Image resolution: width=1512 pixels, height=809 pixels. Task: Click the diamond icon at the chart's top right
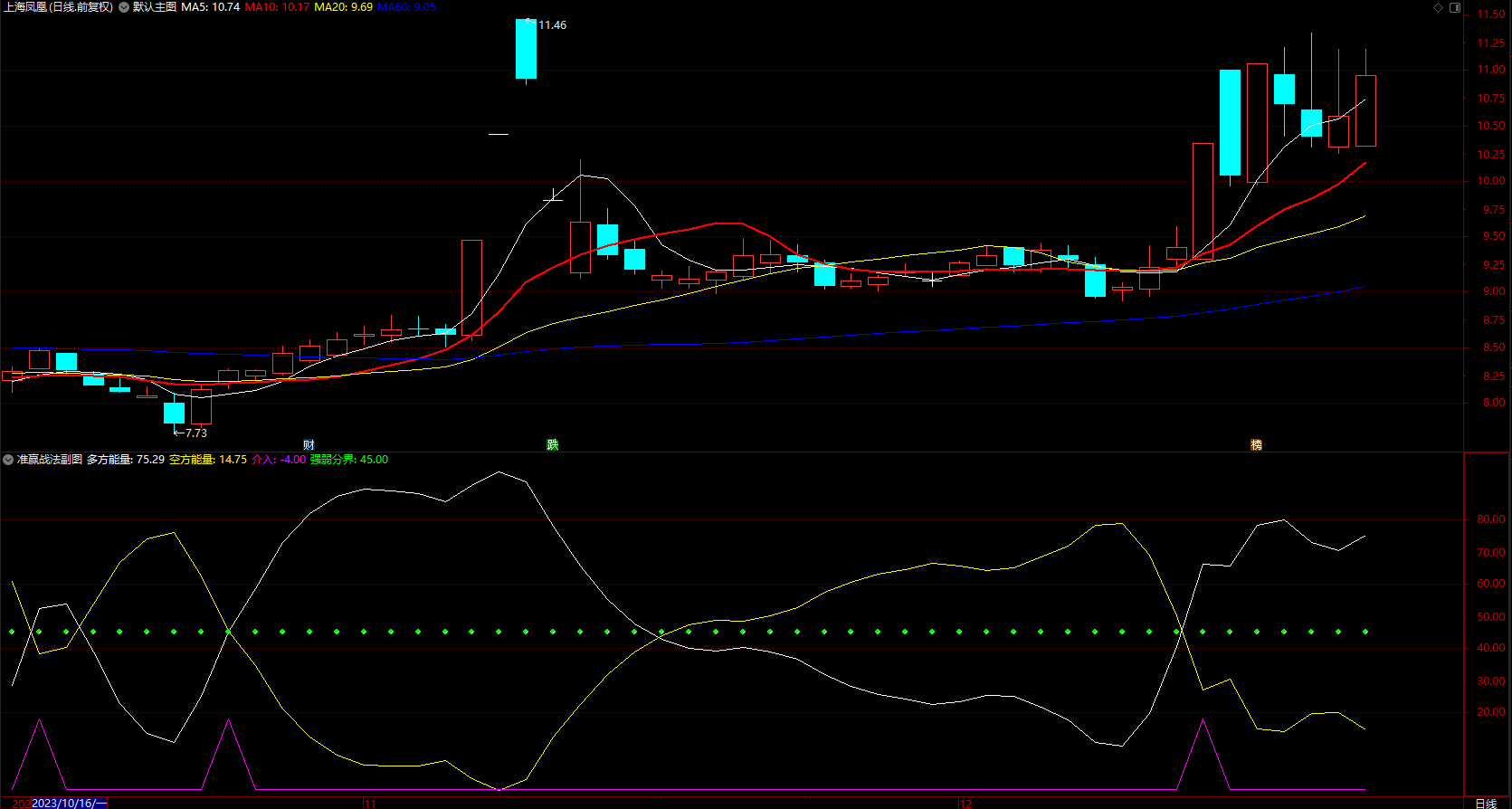click(x=1439, y=7)
